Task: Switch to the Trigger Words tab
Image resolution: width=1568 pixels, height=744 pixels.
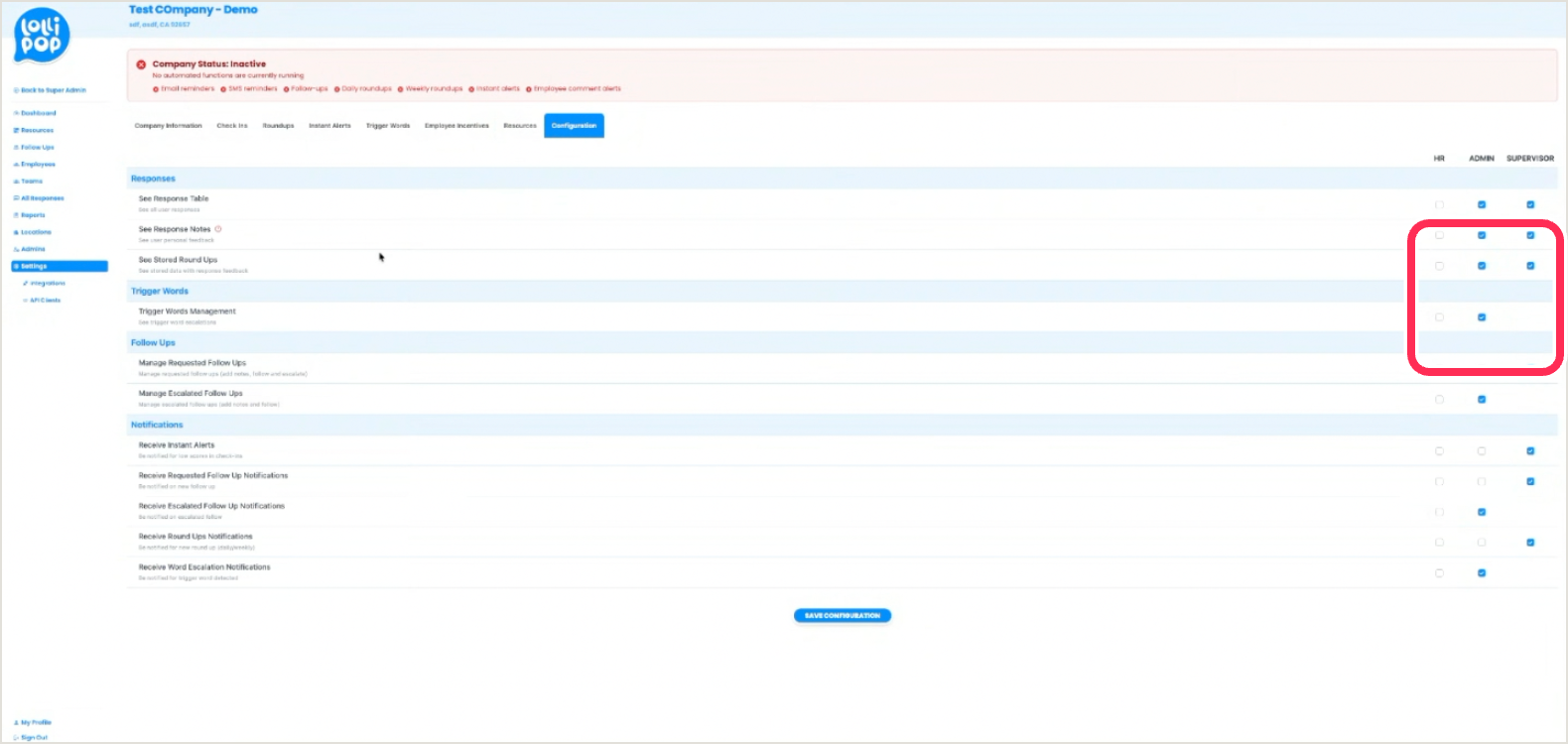Action: click(x=388, y=126)
